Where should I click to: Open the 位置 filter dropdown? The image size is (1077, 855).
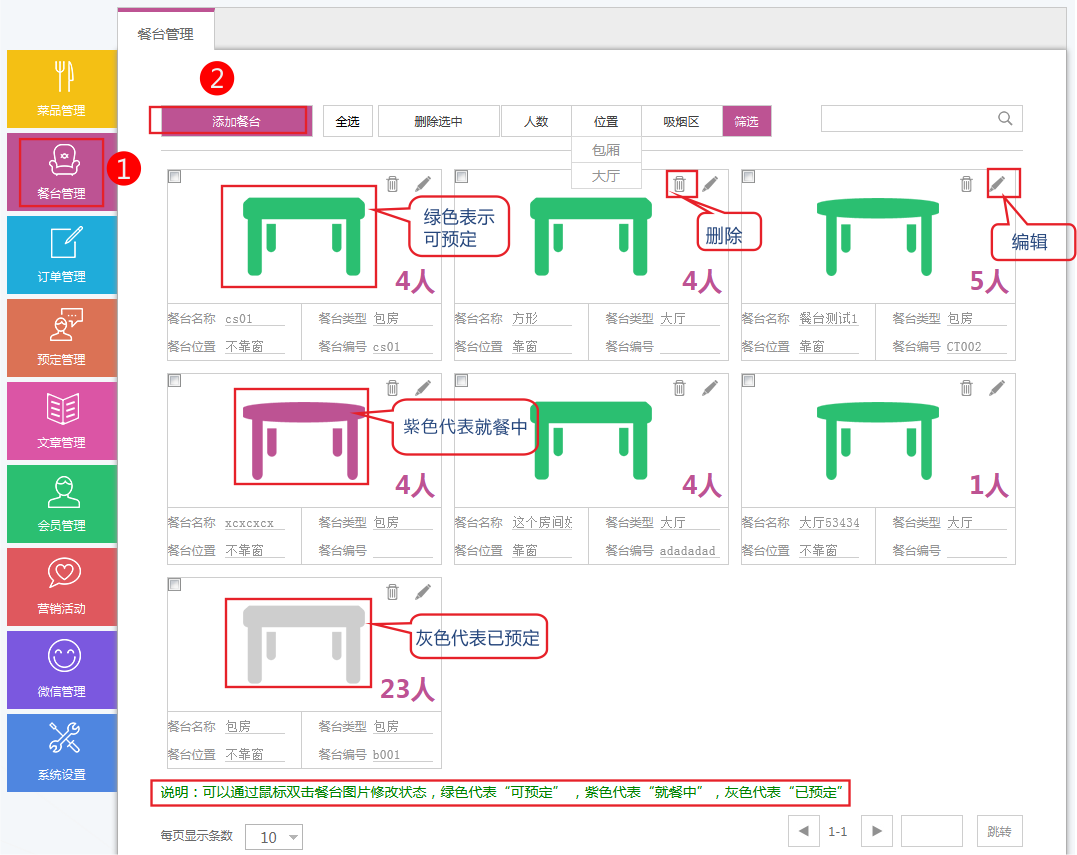[x=606, y=122]
